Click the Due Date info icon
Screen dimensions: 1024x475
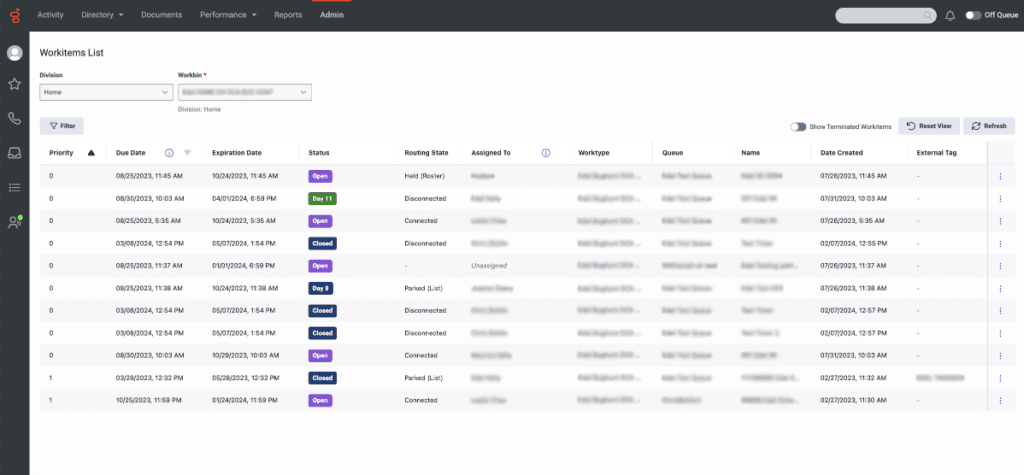[x=169, y=153]
